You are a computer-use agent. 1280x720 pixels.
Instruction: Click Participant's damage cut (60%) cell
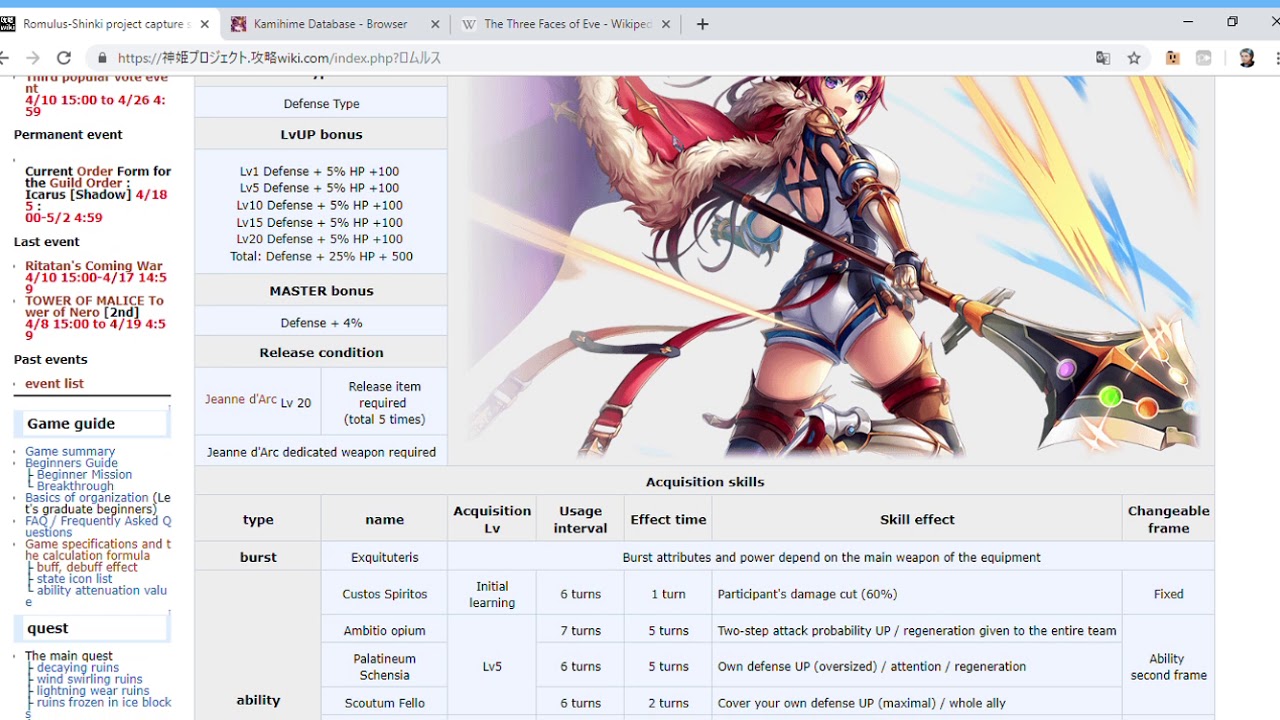(917, 594)
